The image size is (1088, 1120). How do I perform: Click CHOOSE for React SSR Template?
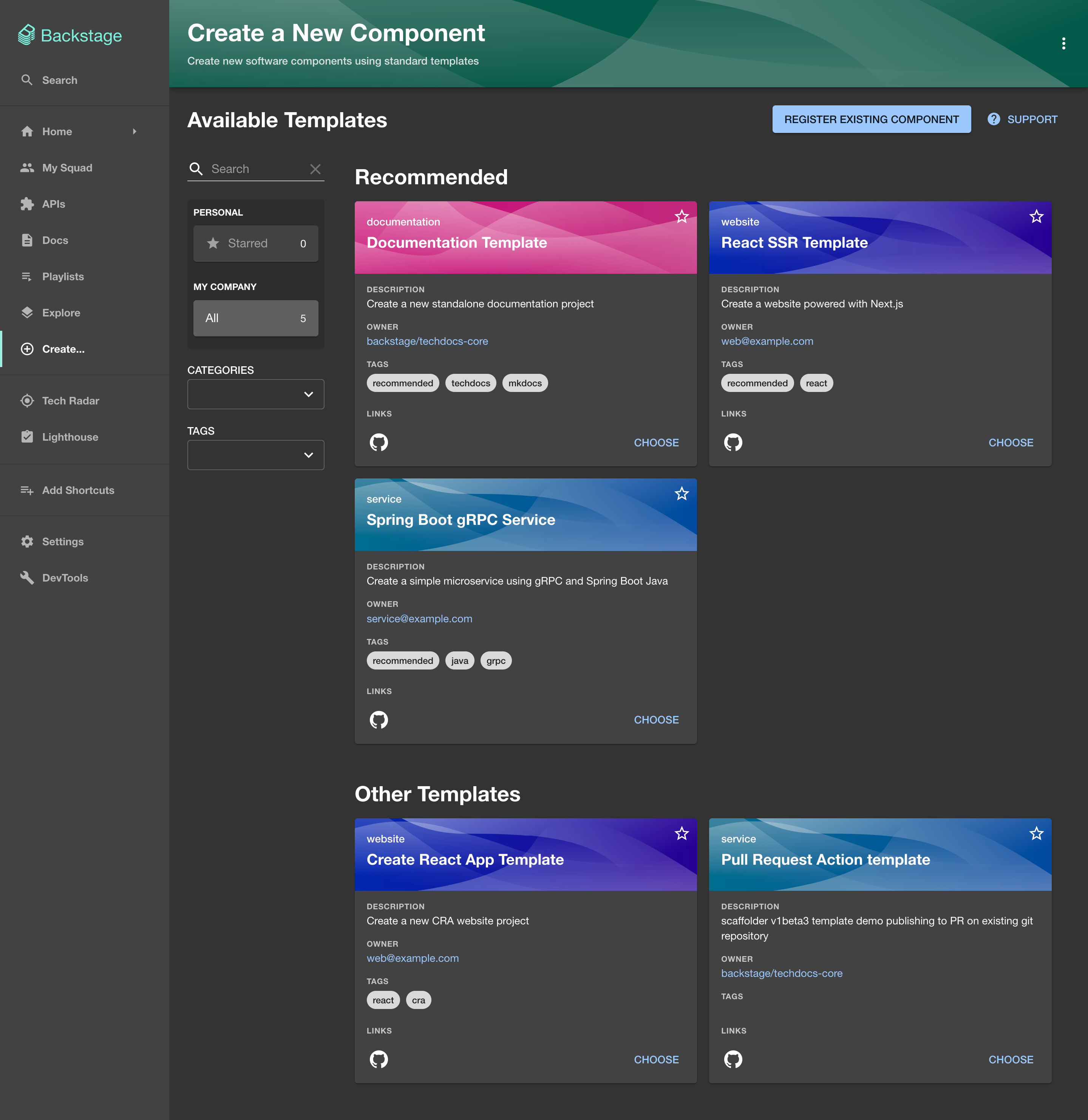click(1010, 441)
